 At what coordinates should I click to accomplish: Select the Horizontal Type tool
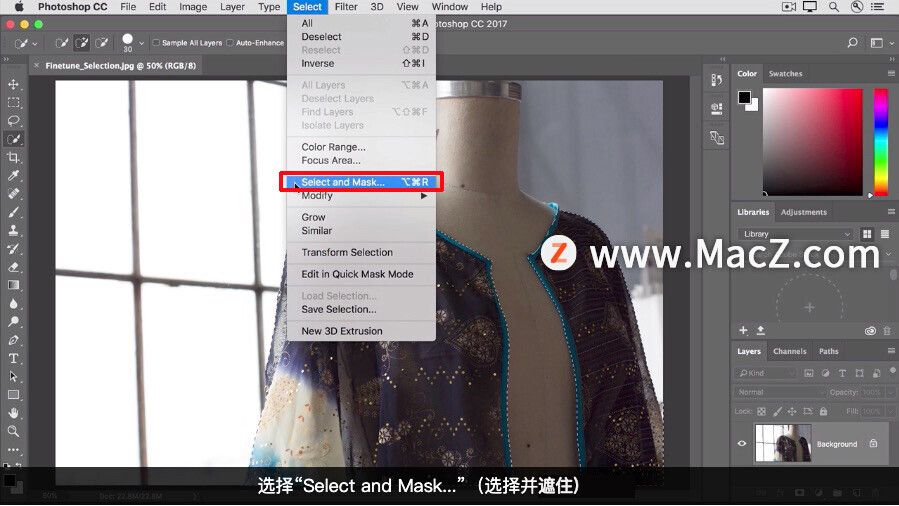click(x=13, y=359)
